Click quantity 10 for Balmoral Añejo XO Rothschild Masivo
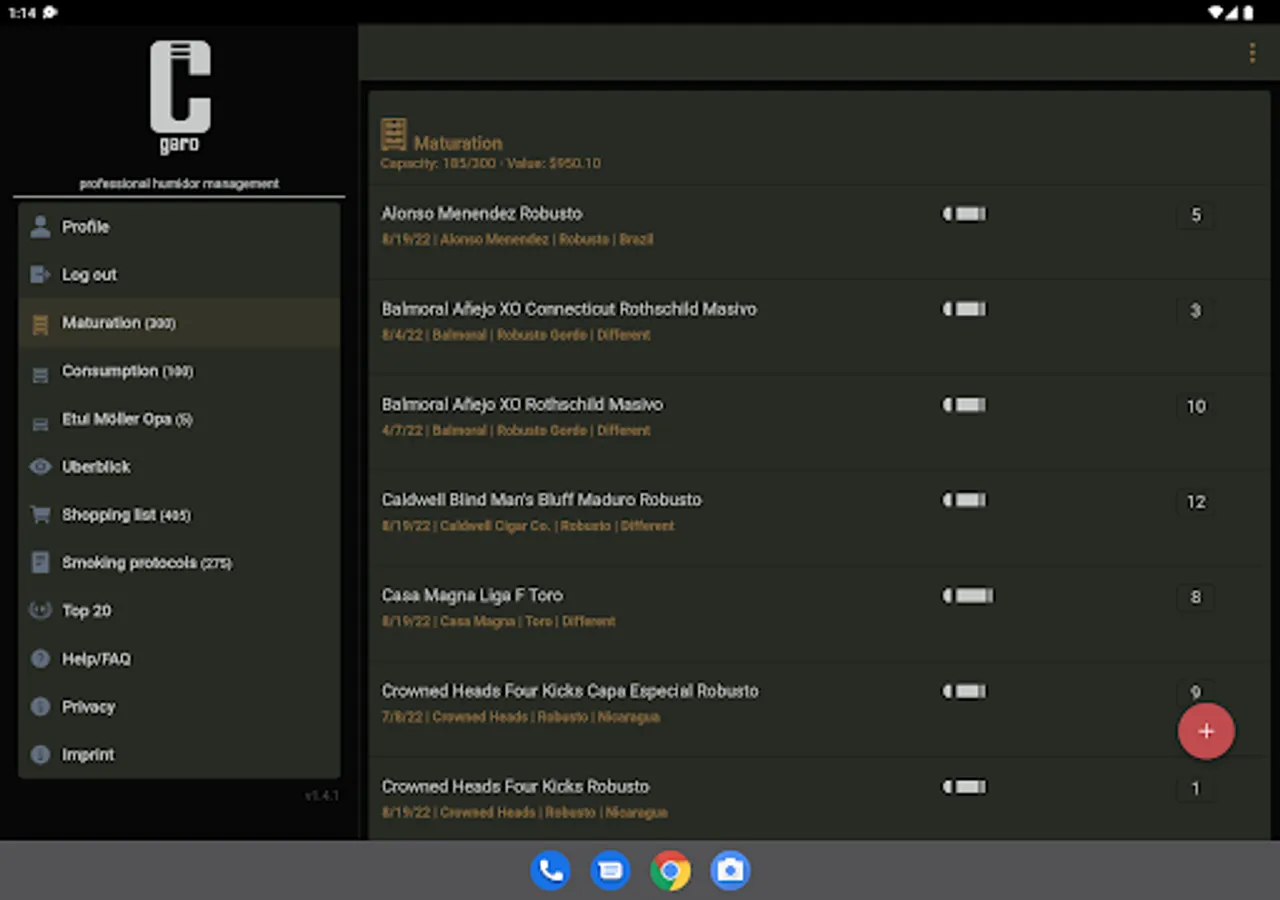The width and height of the screenshot is (1280, 900). (x=1196, y=406)
